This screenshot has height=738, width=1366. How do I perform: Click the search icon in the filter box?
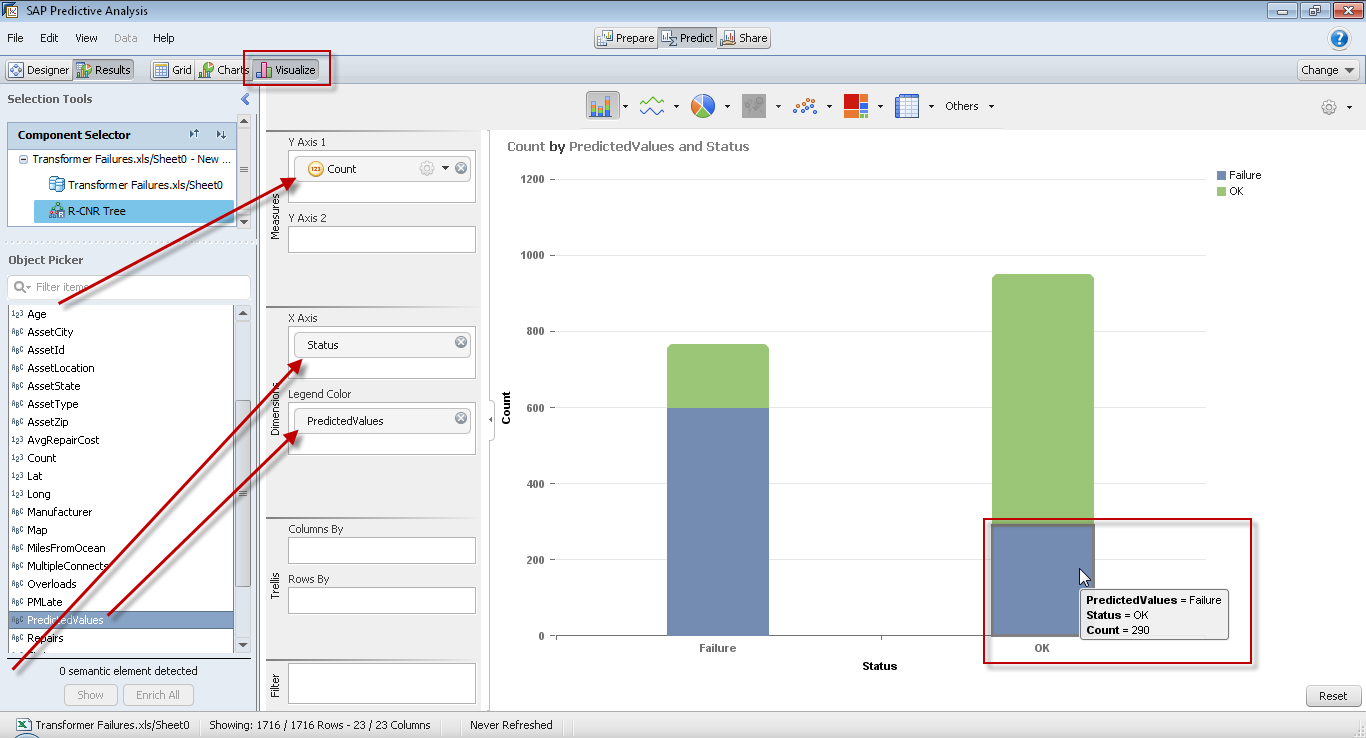click(19, 287)
